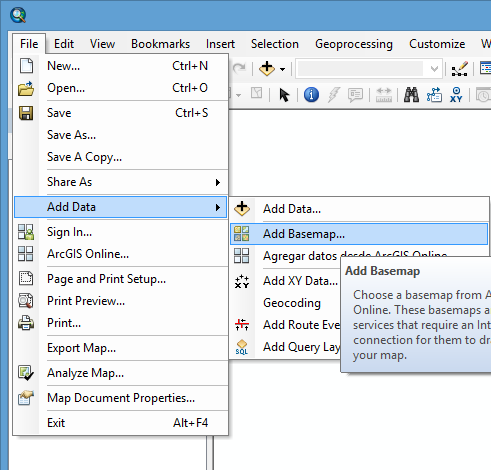Open the Time Slider window icon

pos(483,95)
